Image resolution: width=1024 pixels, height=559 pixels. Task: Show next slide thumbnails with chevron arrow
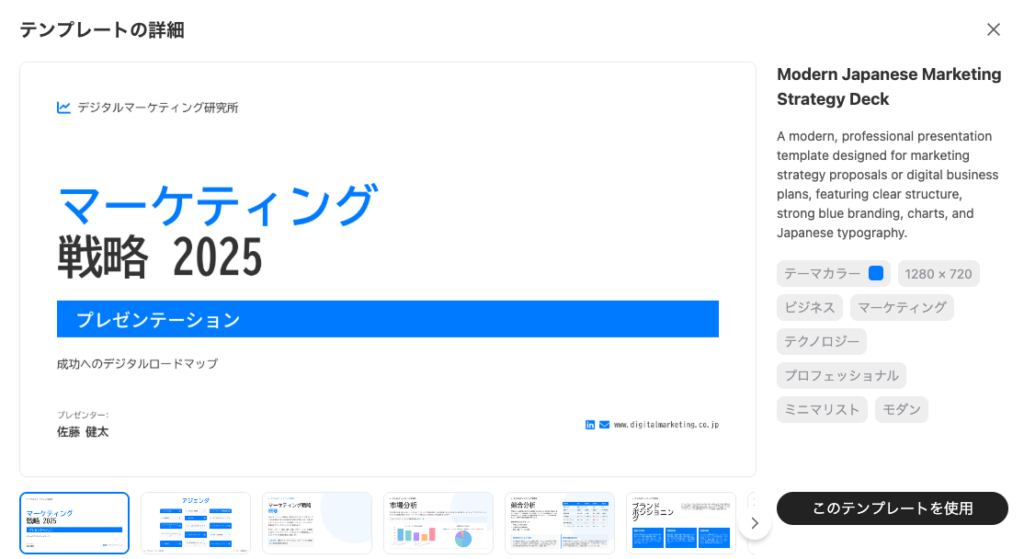[x=755, y=523]
